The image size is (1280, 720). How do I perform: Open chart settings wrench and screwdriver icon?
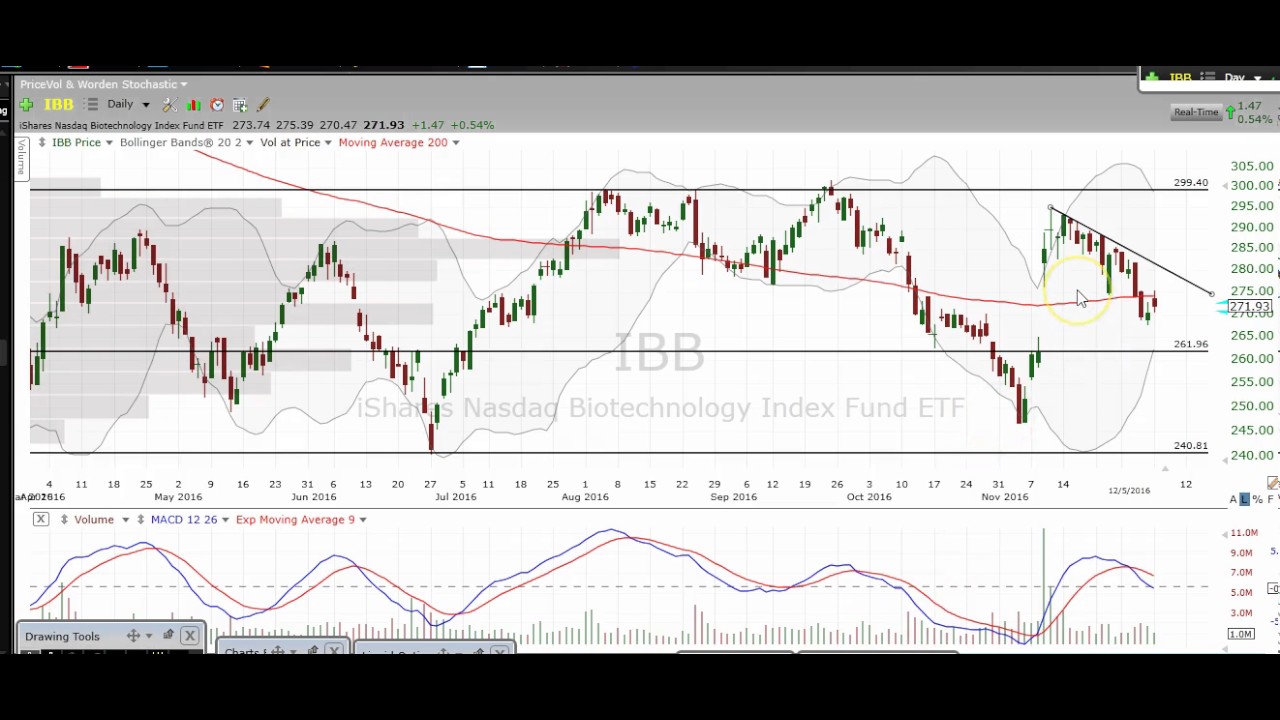(169, 104)
